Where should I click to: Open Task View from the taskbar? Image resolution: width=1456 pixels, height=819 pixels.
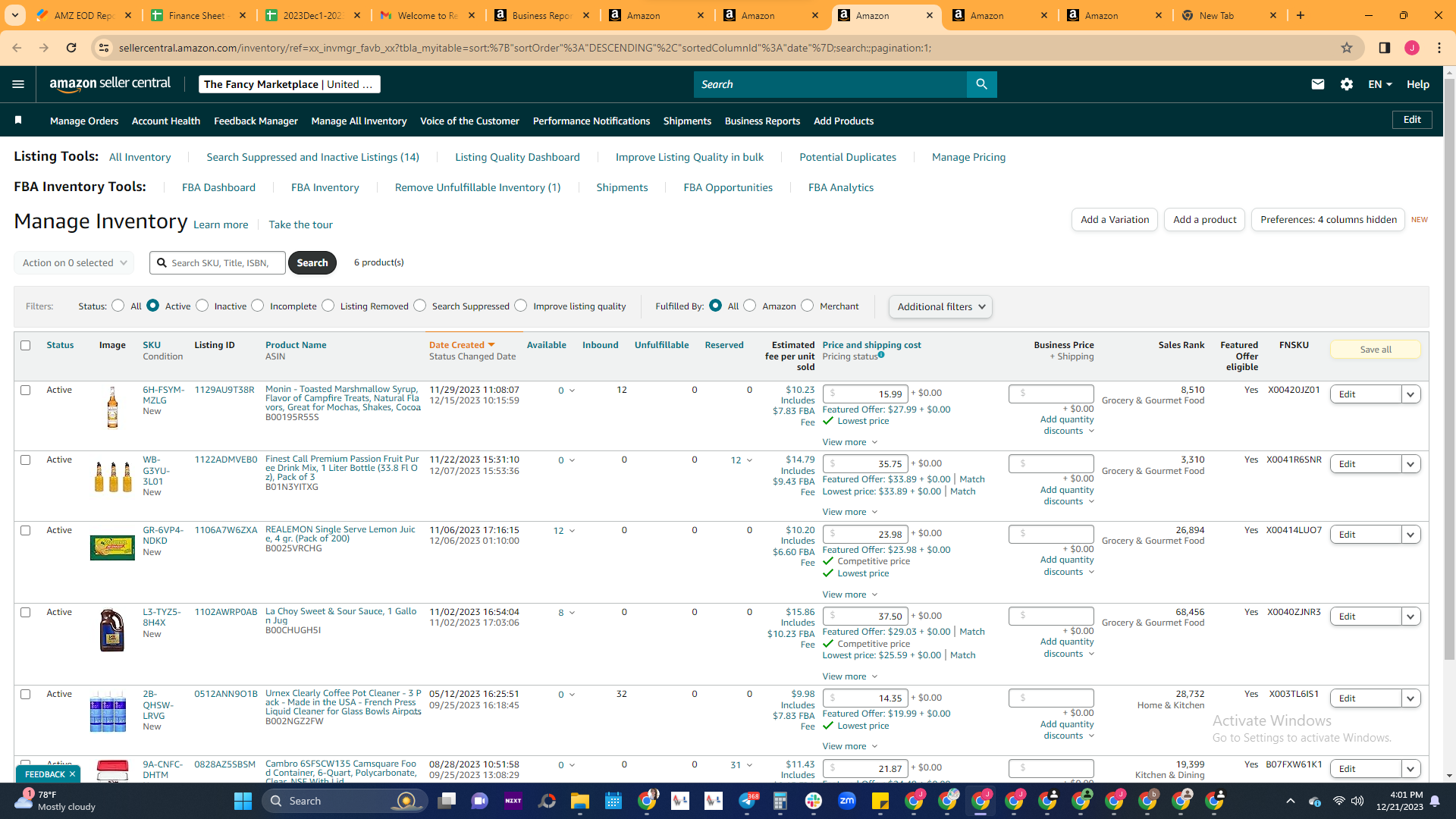click(447, 801)
